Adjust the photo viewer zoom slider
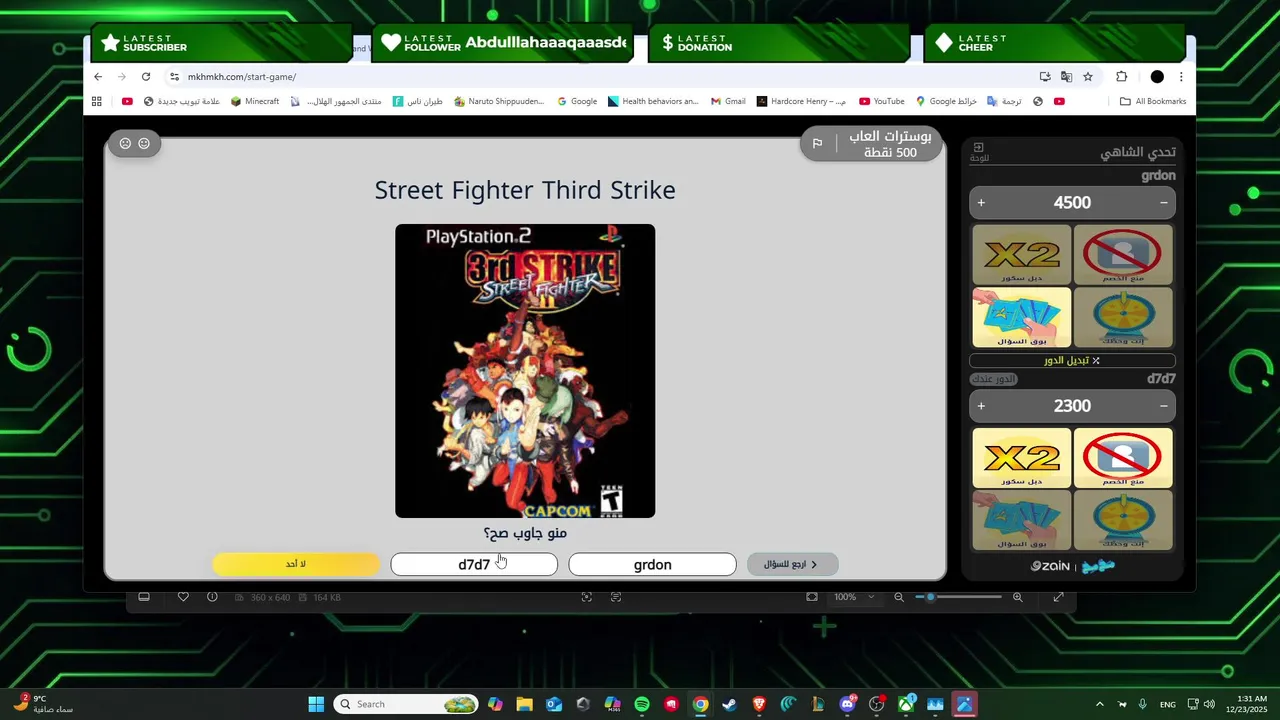Viewport: 1280px width, 720px height. (x=958, y=597)
